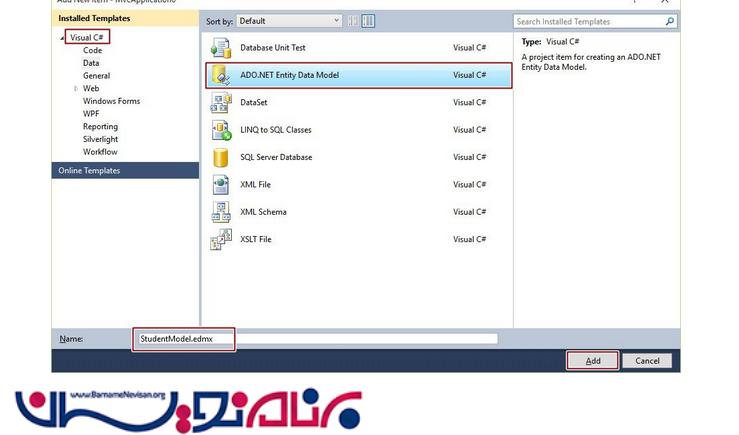Select the Database Unit Test template icon
Viewport: 739px width, 435px height.
point(221,47)
